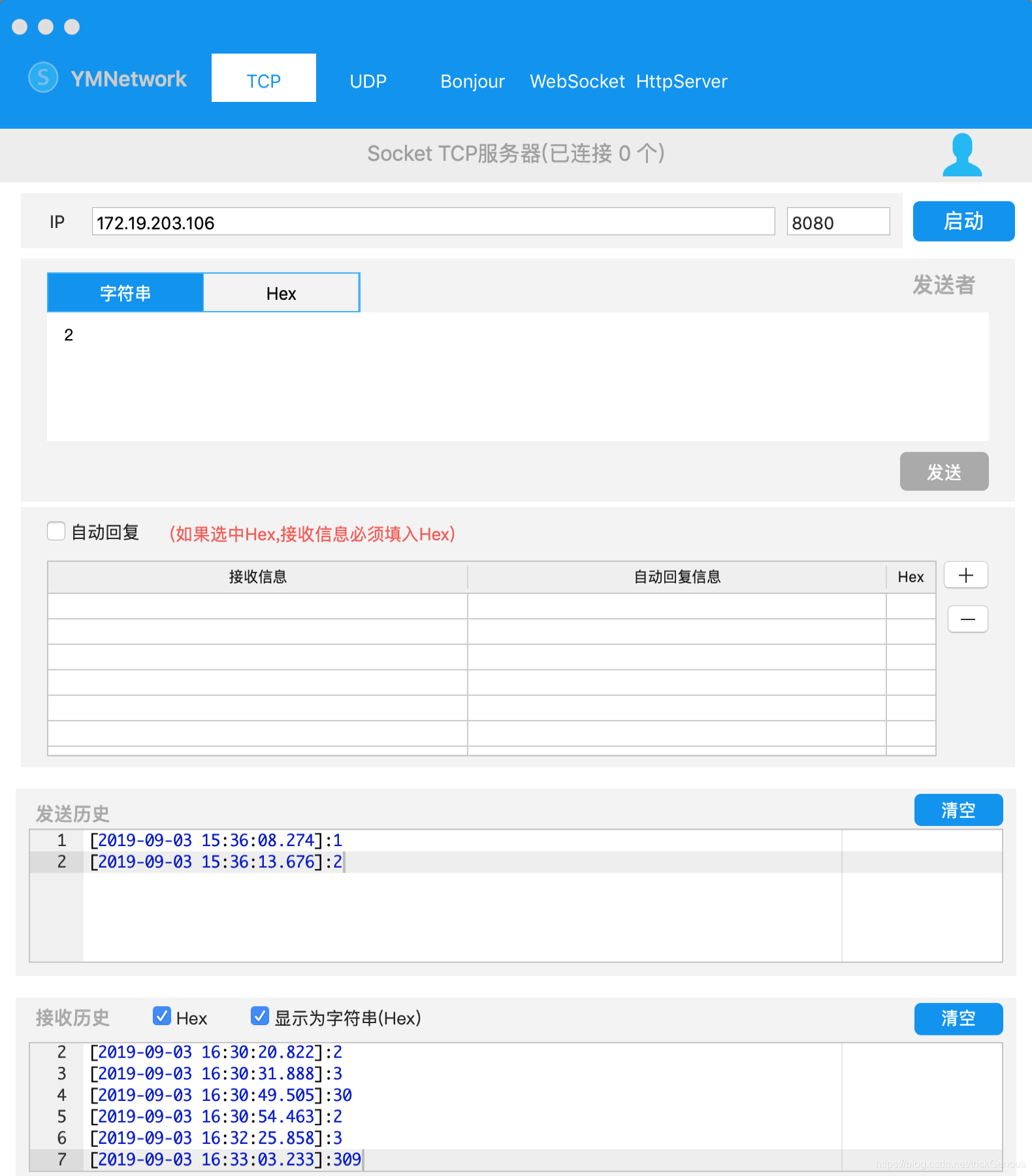Select receive entry 16:33:03.233
This screenshot has width=1032, height=1176.
pos(225,1160)
